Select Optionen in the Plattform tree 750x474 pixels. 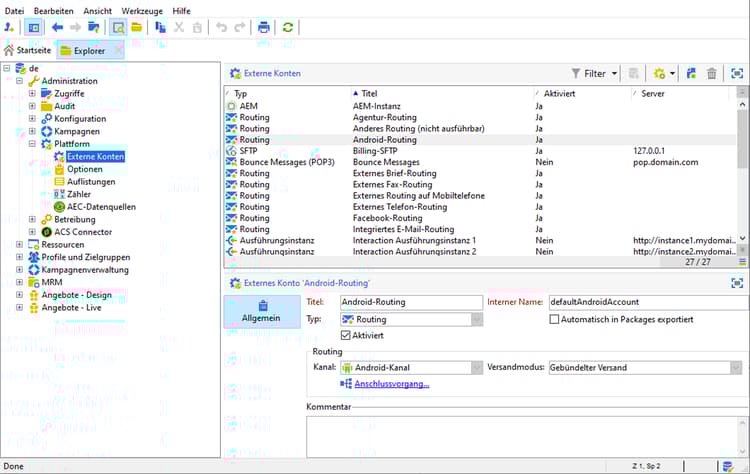84,169
